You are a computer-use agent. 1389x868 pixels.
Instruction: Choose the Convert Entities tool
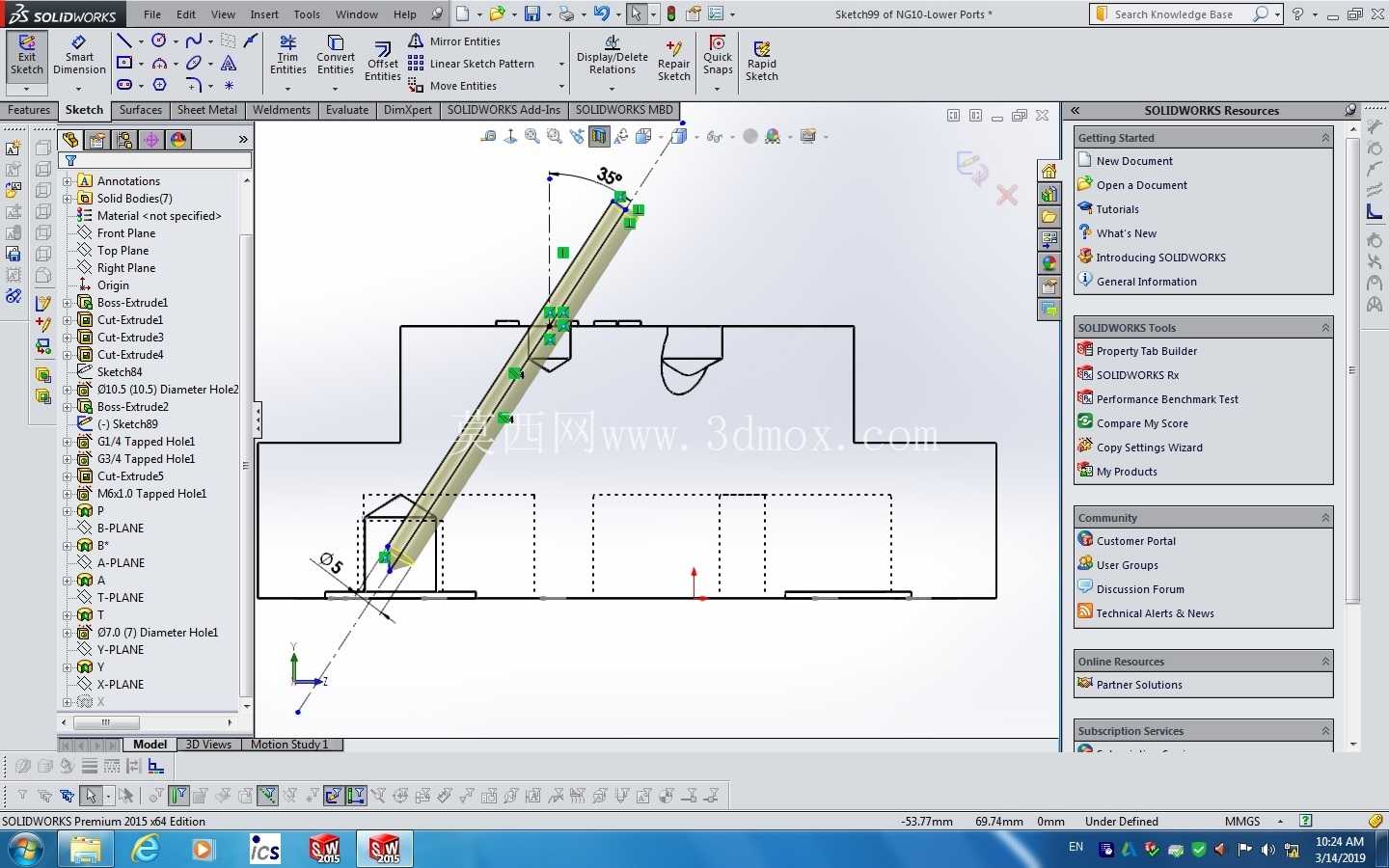(x=336, y=56)
